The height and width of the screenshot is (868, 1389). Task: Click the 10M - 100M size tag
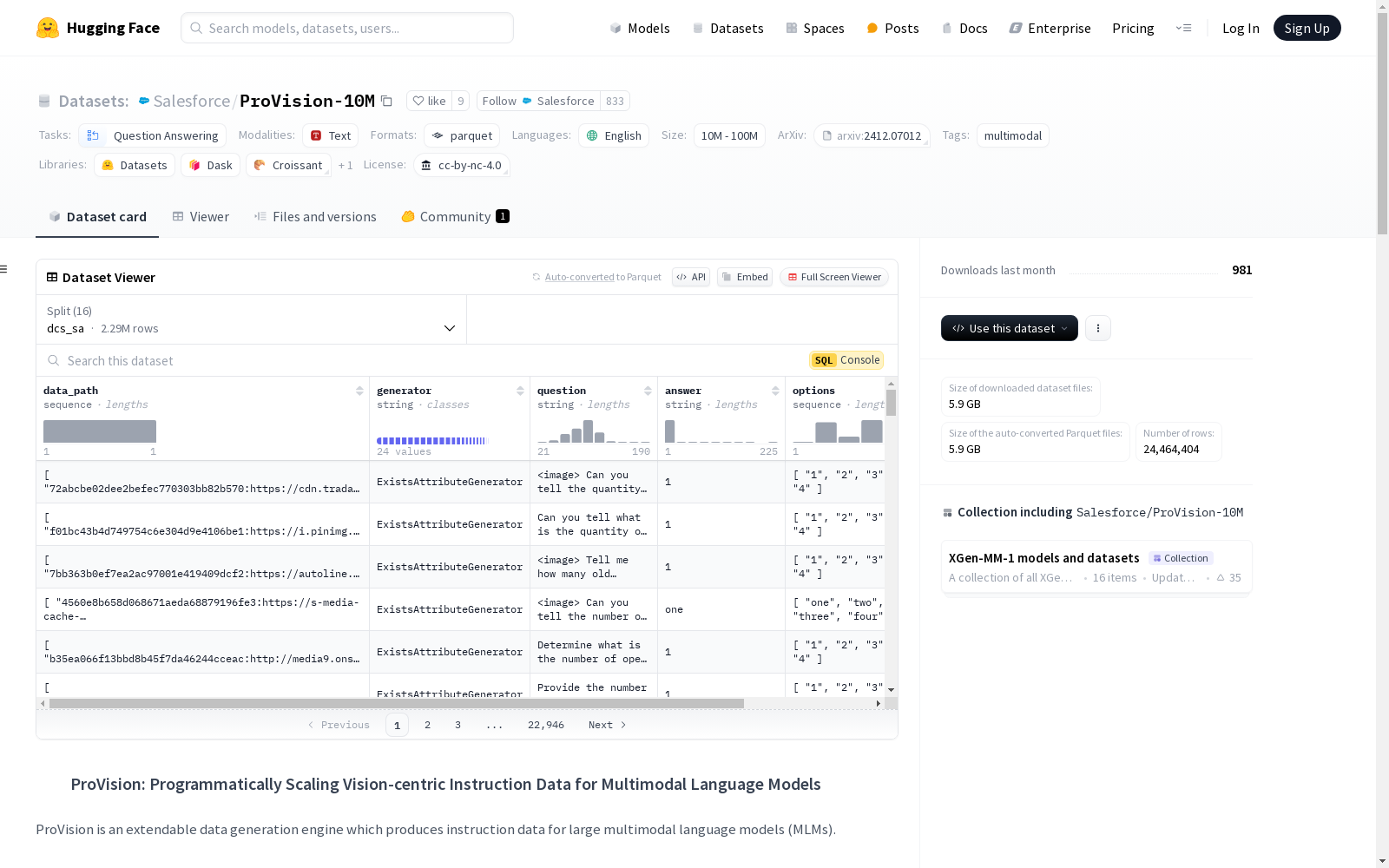coord(729,135)
